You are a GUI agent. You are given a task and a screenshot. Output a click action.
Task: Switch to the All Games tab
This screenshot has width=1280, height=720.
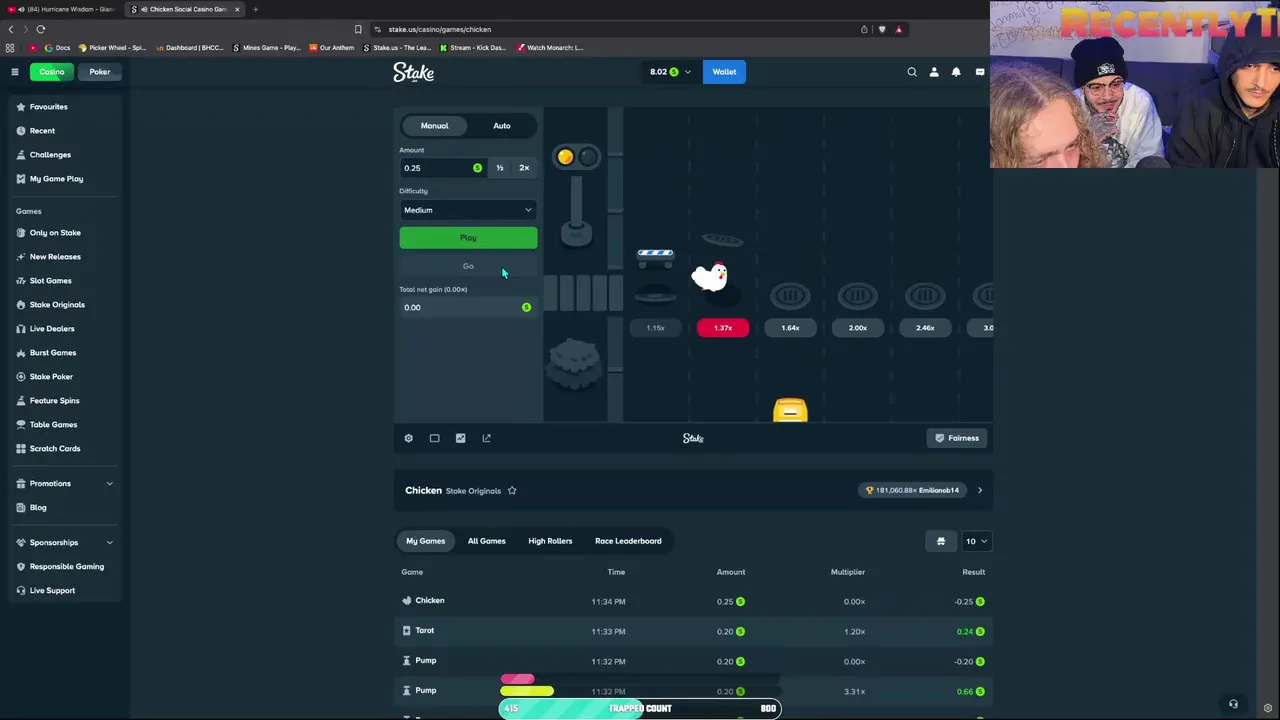(487, 541)
